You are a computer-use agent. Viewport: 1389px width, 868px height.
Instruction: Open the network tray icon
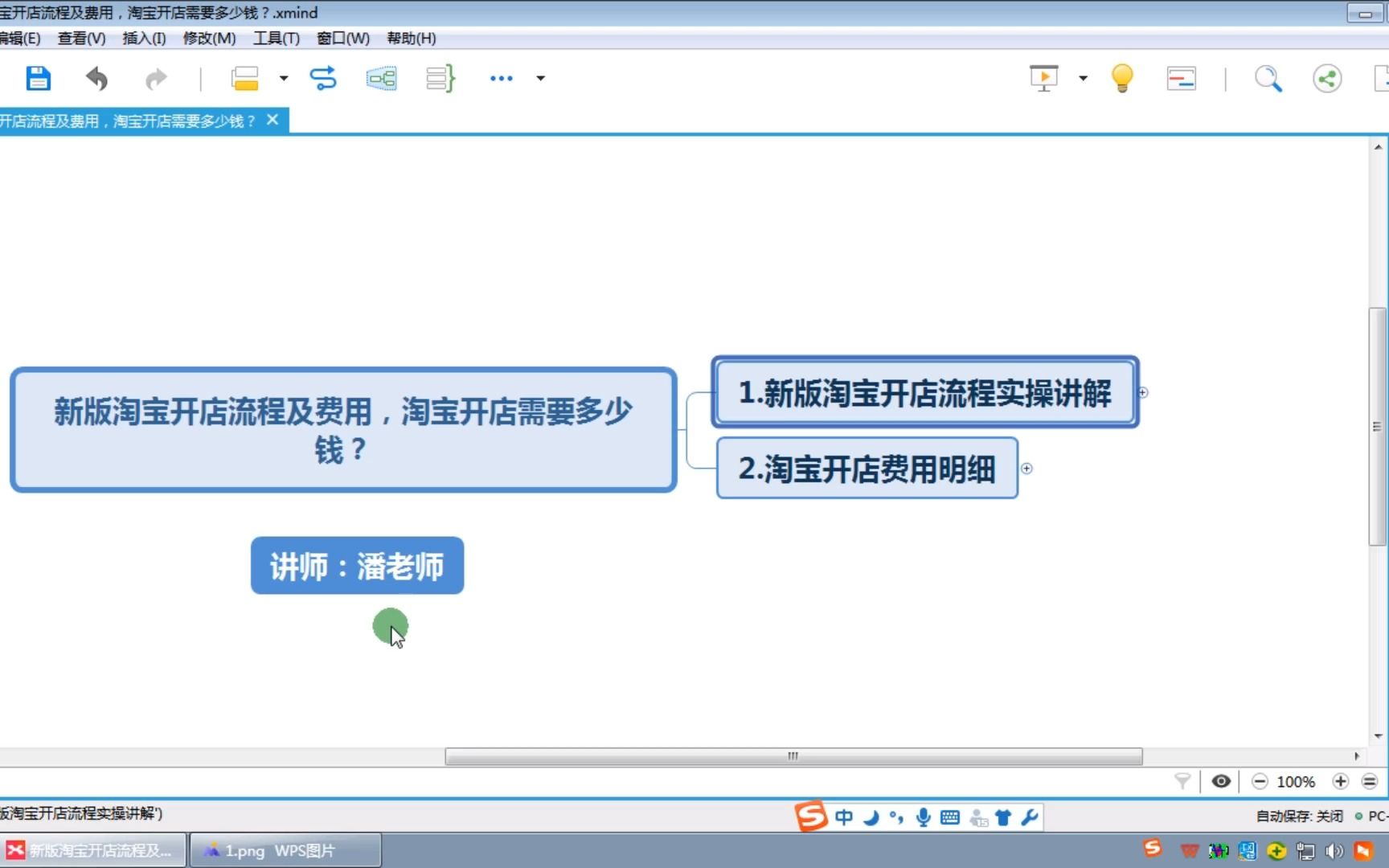[x=1305, y=850]
